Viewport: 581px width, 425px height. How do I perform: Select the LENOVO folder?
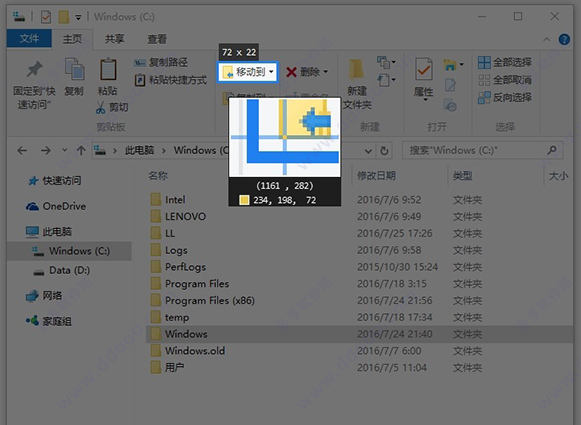[178, 216]
